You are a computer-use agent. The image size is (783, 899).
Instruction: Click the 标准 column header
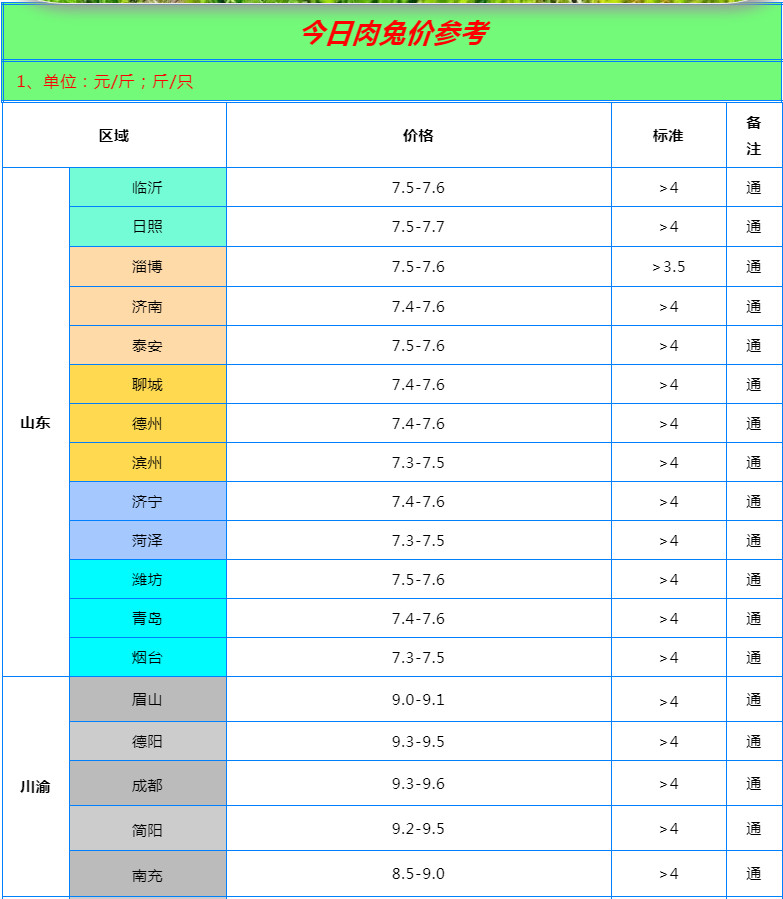click(668, 136)
